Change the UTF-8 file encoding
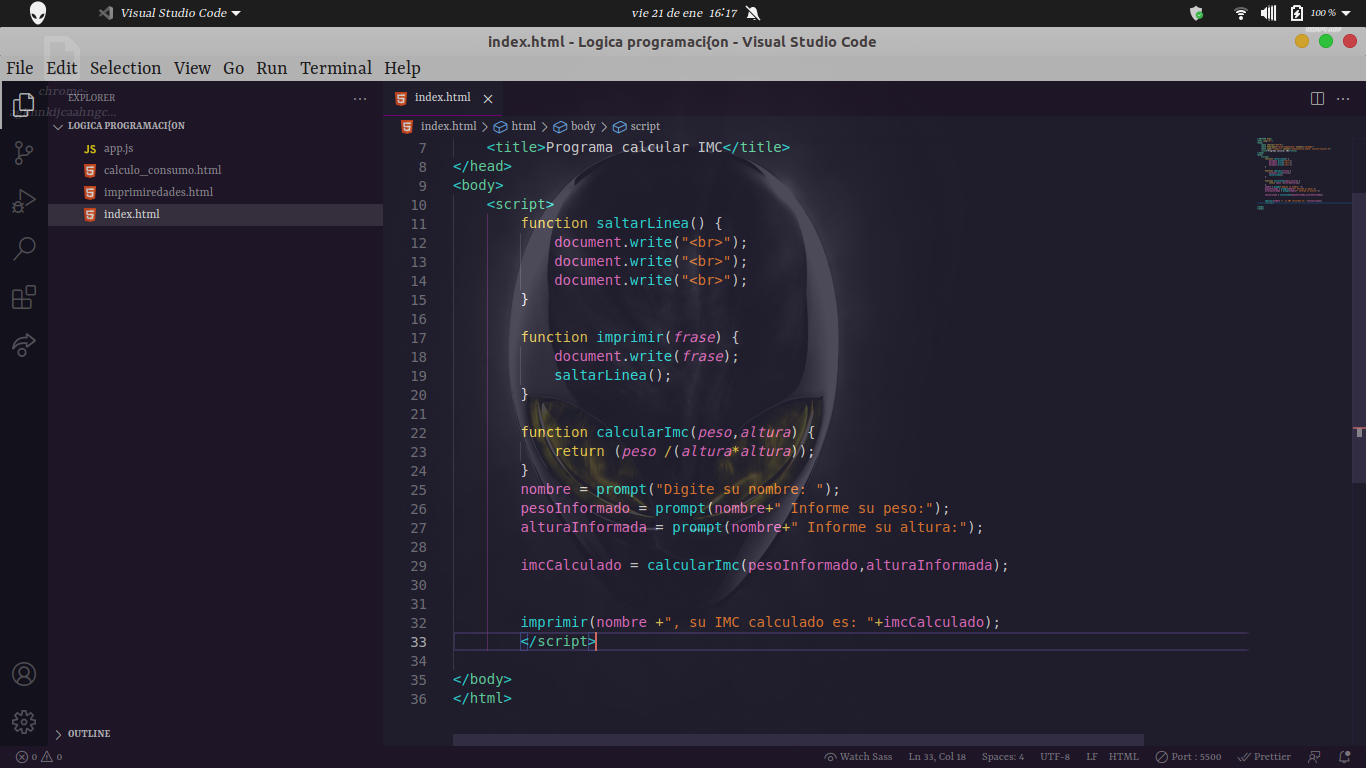Viewport: 1366px width, 768px height. 1055,757
